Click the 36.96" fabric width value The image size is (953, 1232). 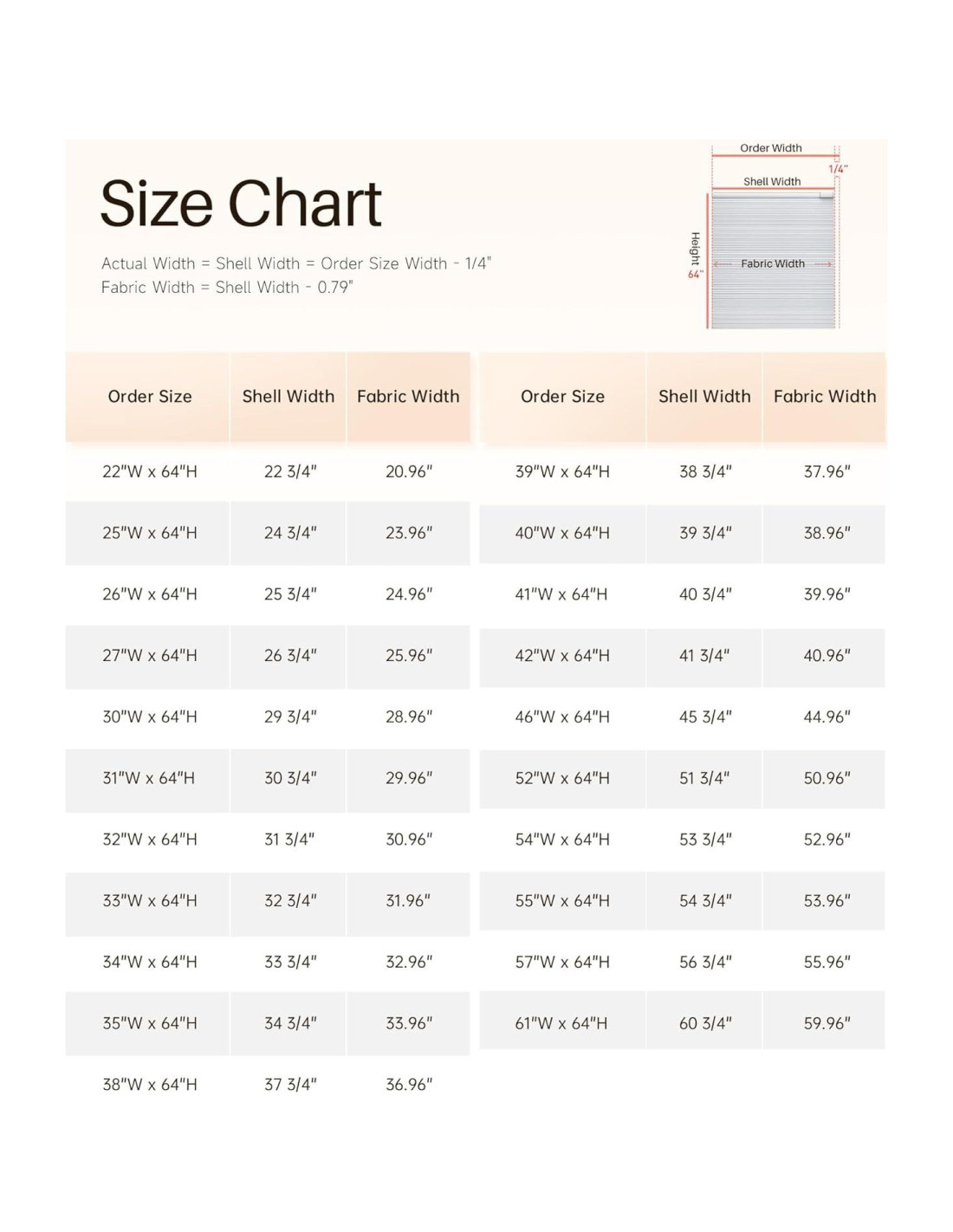point(409,1085)
